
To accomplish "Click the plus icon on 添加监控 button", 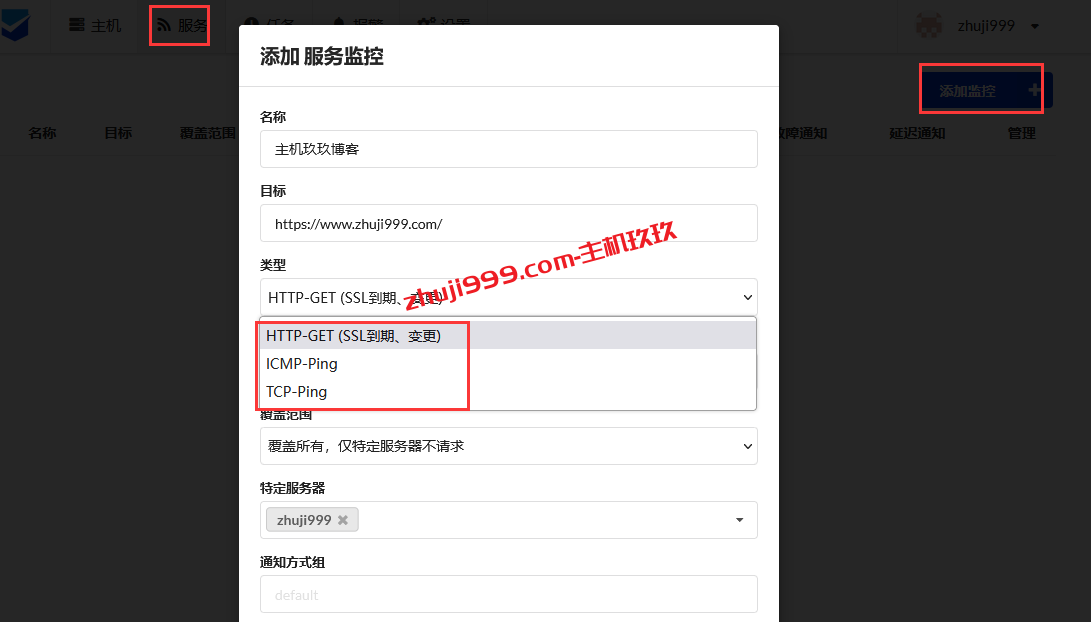I will click(x=1035, y=90).
